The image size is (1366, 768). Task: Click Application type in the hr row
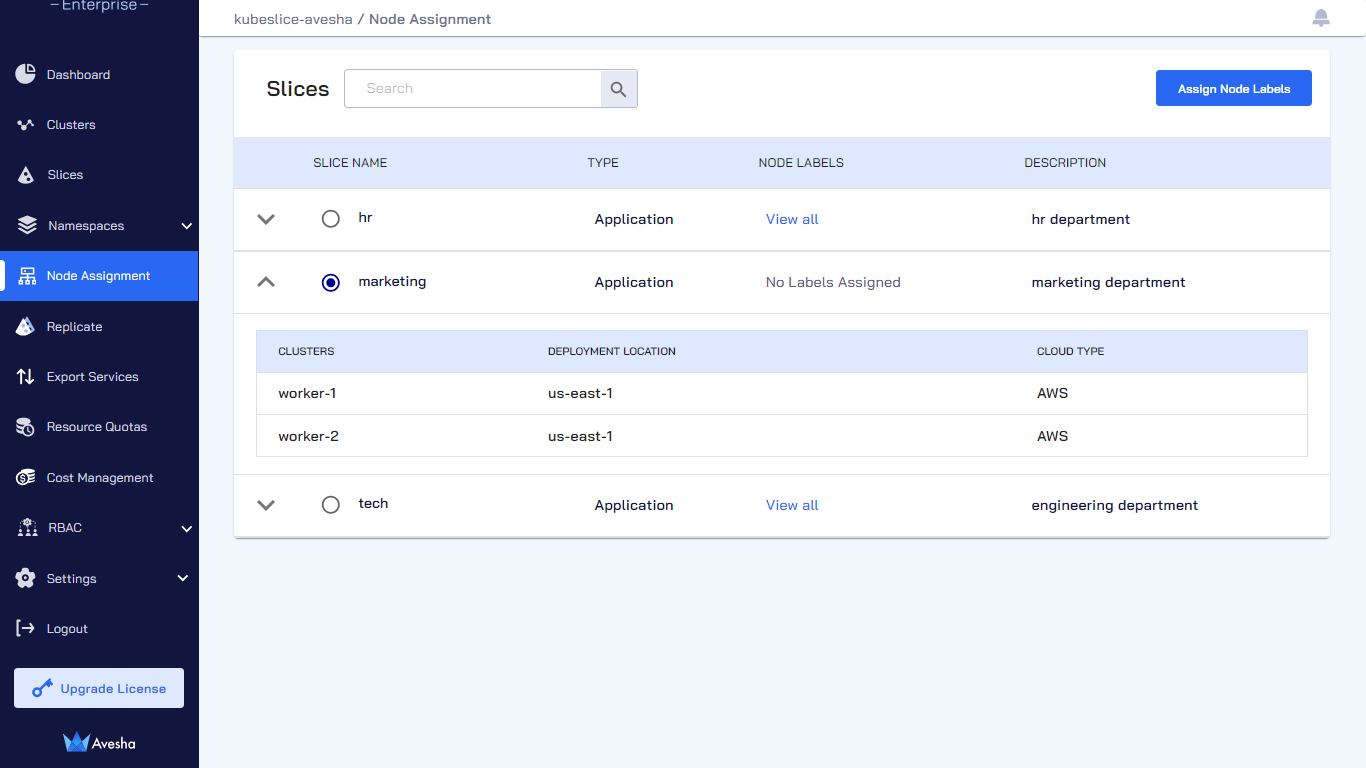[x=634, y=219]
